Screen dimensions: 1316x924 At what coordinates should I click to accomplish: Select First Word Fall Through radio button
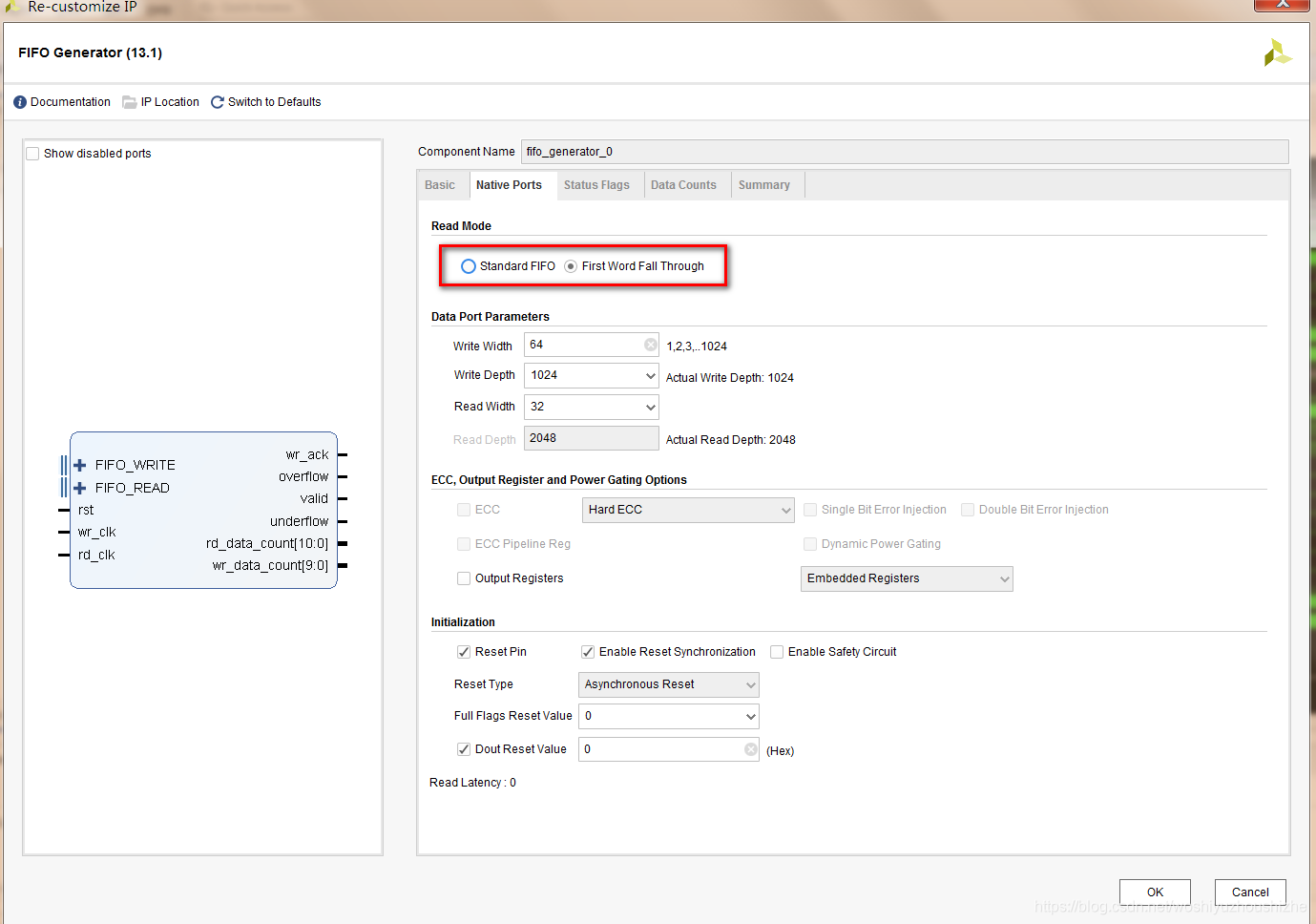[571, 266]
